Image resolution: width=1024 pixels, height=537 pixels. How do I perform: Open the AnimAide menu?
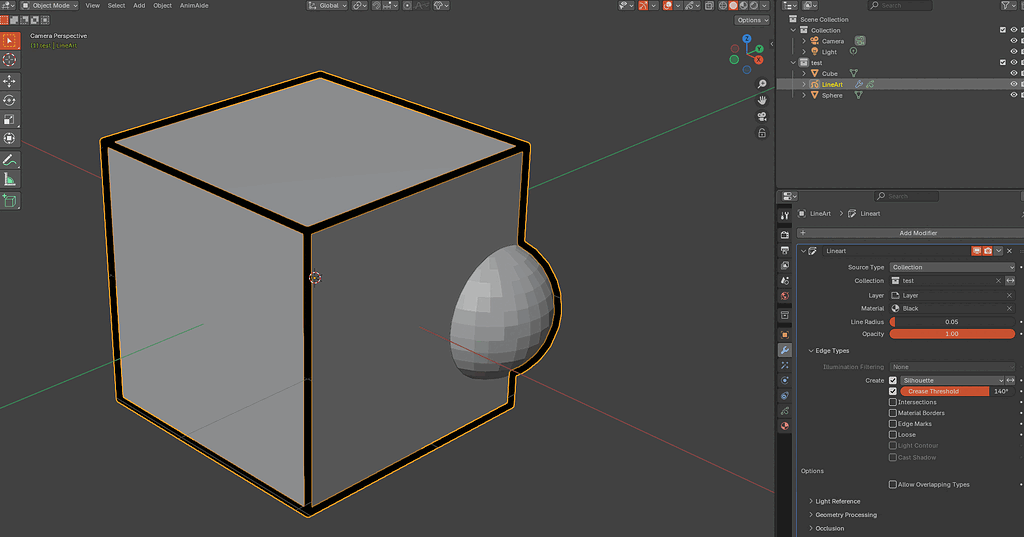click(x=194, y=5)
